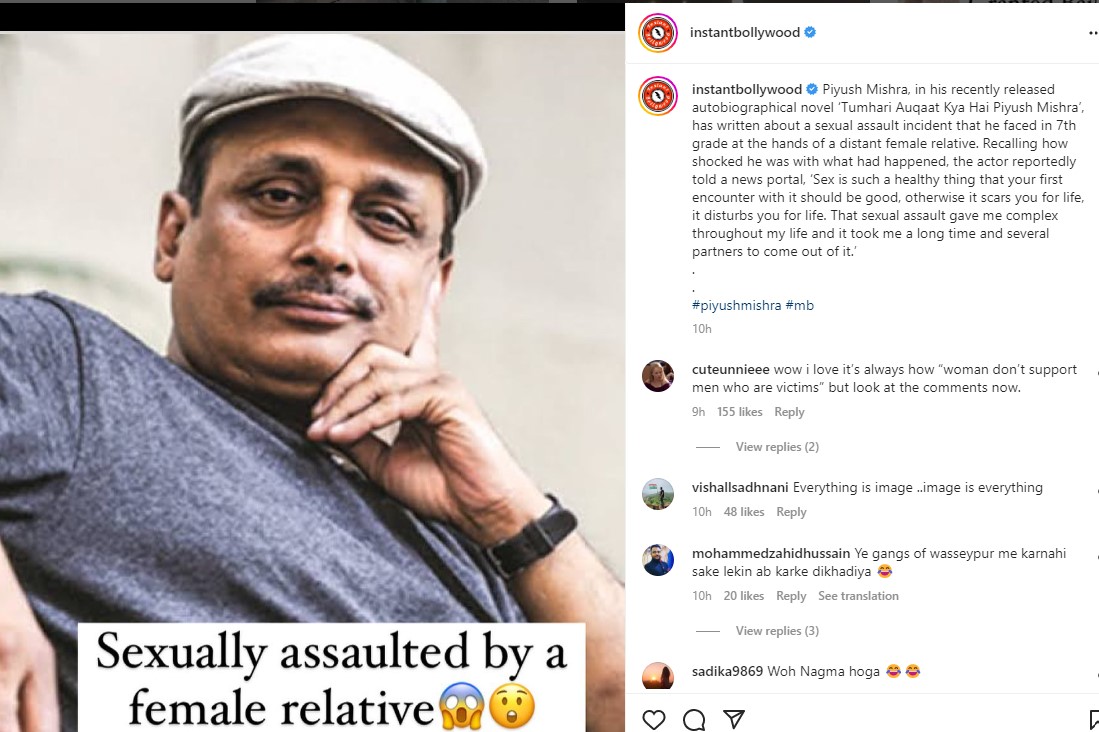View 155 likes on cuteunnieee's comment
The image size is (1099, 732).
[x=739, y=412]
